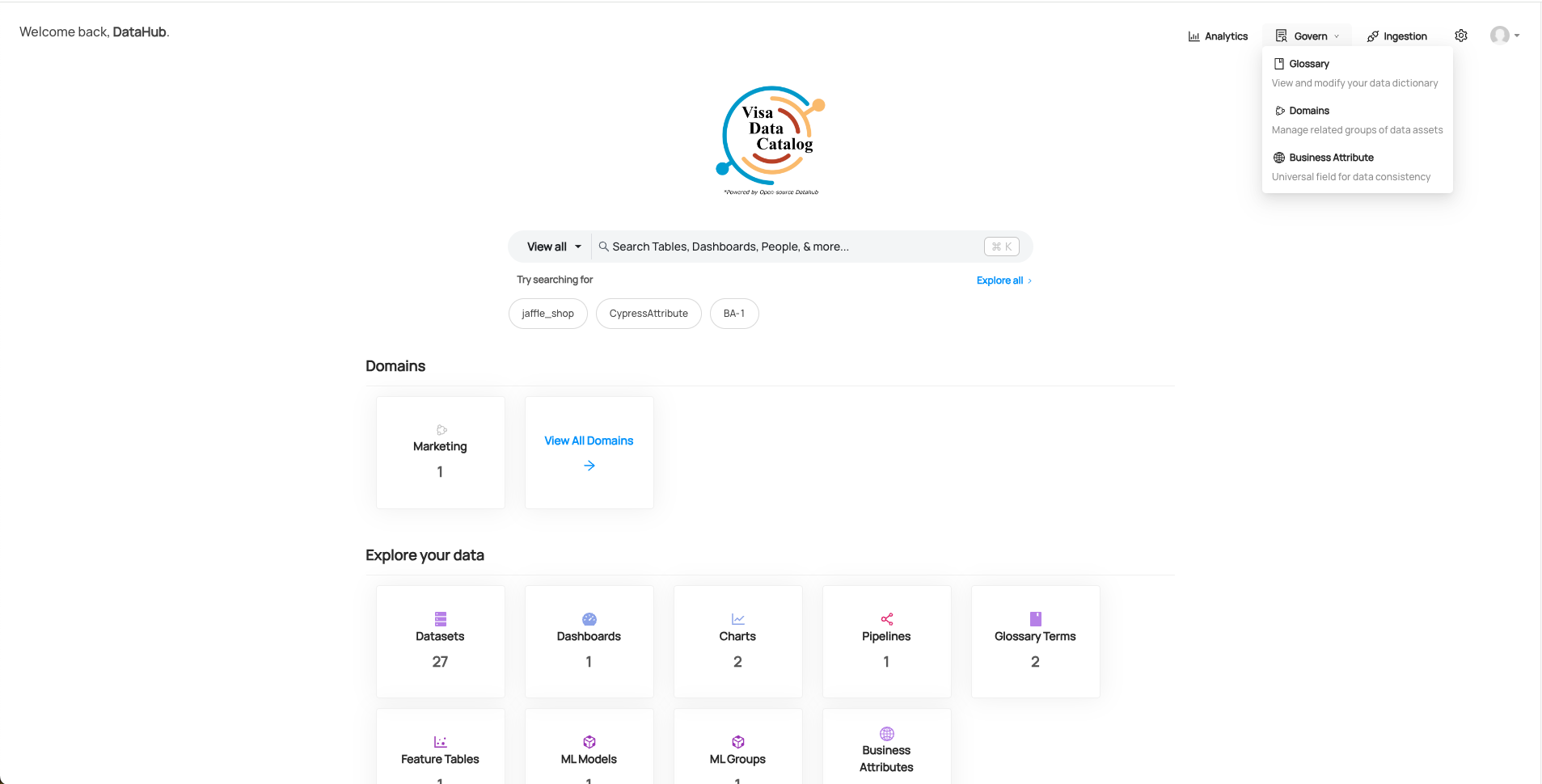Open the ML Models card label

(589, 759)
